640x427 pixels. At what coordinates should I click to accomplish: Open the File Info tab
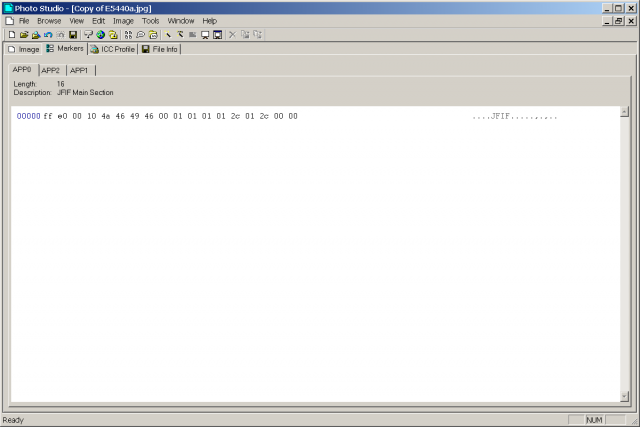point(160,49)
